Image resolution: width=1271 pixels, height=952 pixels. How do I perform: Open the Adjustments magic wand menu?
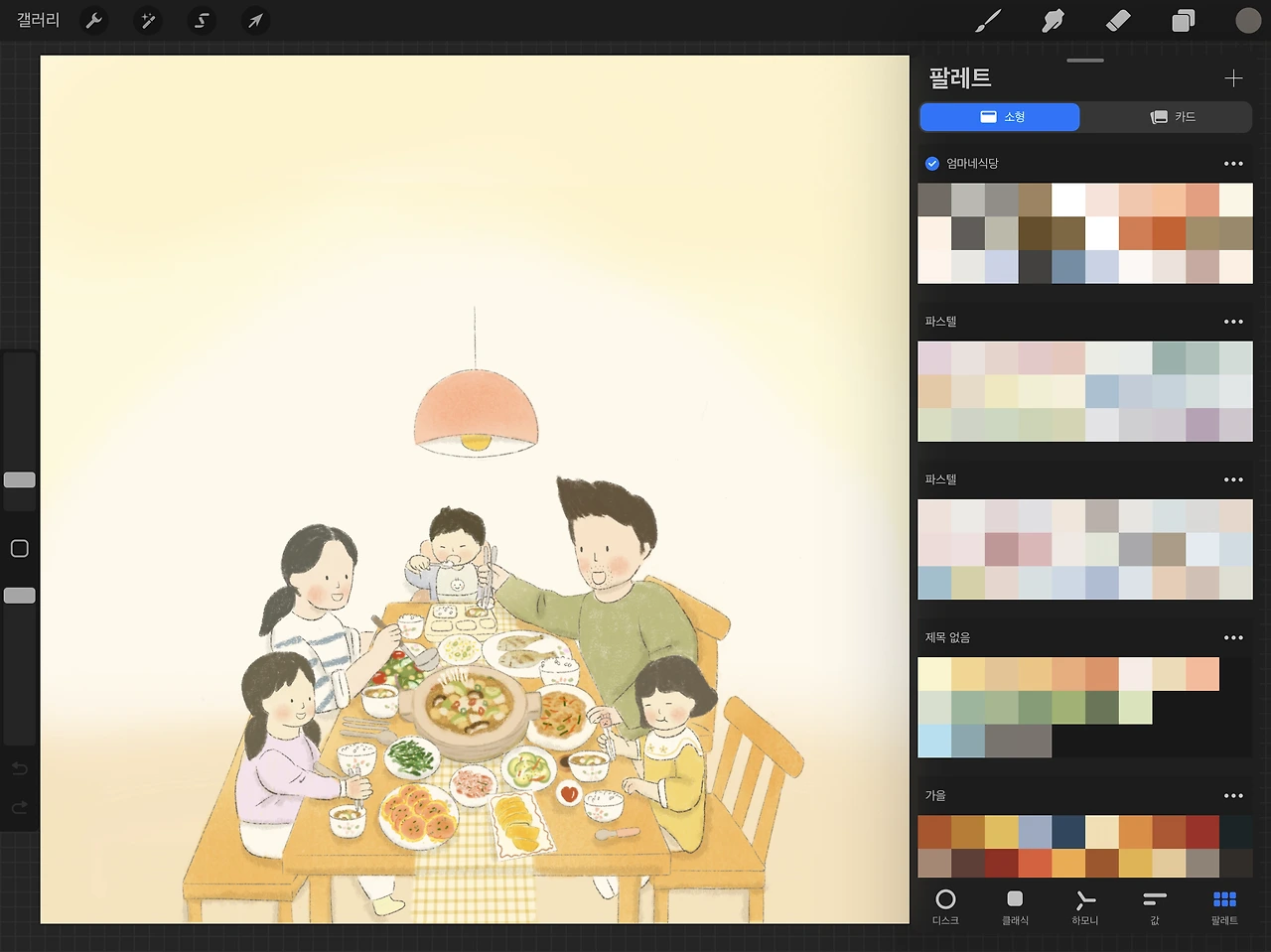point(148,20)
